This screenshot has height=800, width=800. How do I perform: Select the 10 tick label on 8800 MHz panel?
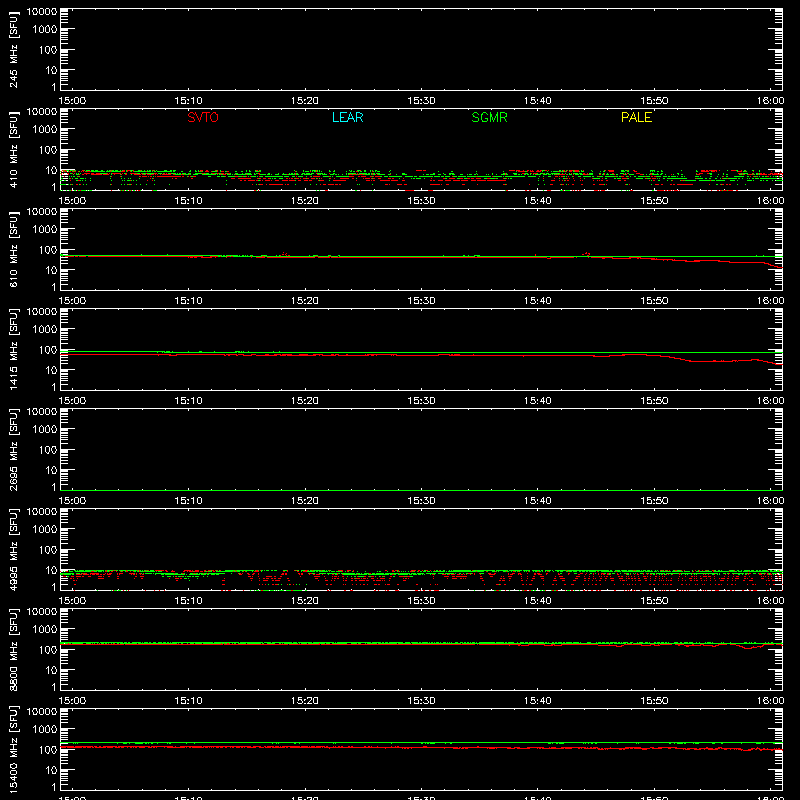click(51, 670)
